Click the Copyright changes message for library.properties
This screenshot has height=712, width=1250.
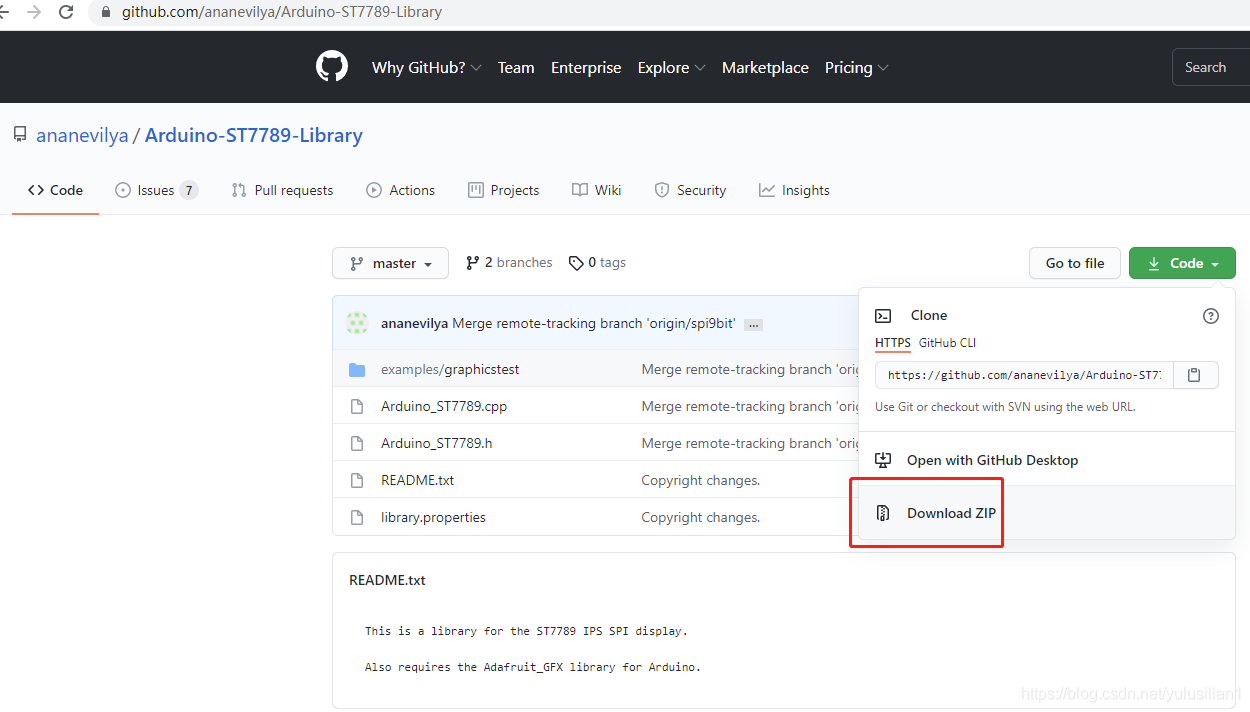click(x=700, y=517)
